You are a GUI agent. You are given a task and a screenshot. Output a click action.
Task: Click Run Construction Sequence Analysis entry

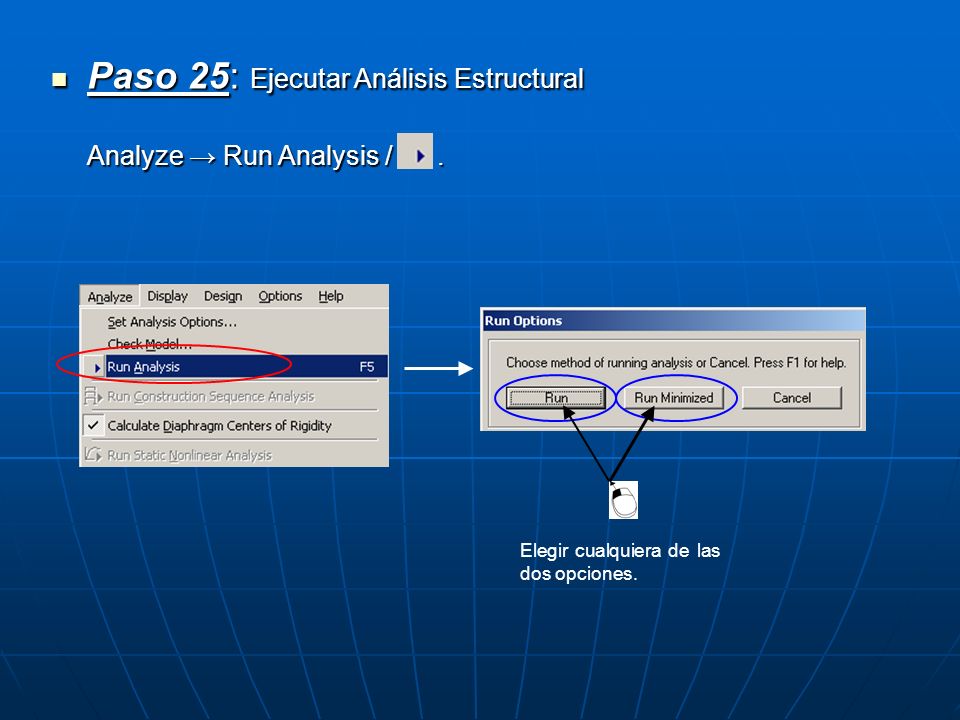click(x=210, y=397)
